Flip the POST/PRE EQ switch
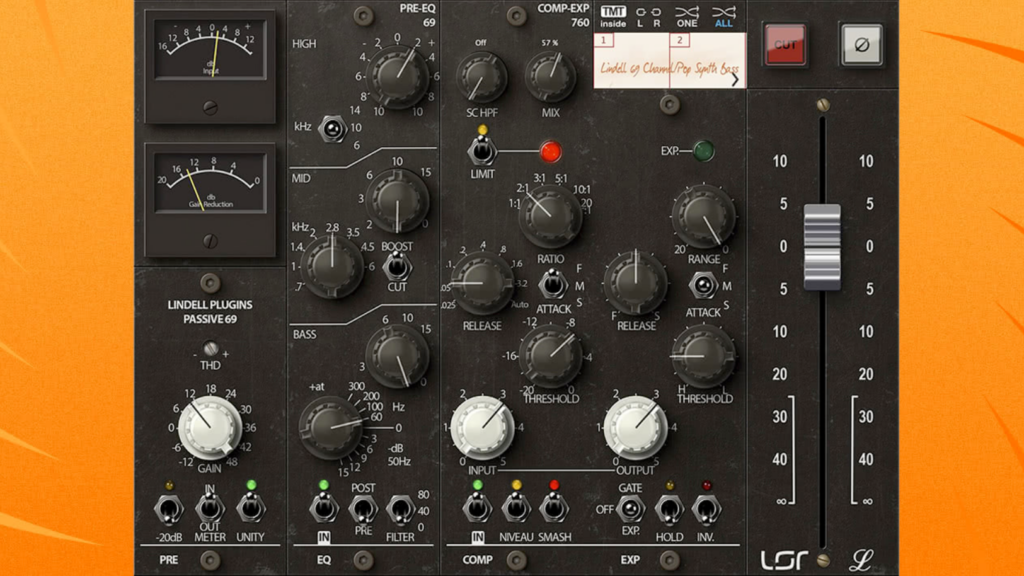 click(x=362, y=509)
